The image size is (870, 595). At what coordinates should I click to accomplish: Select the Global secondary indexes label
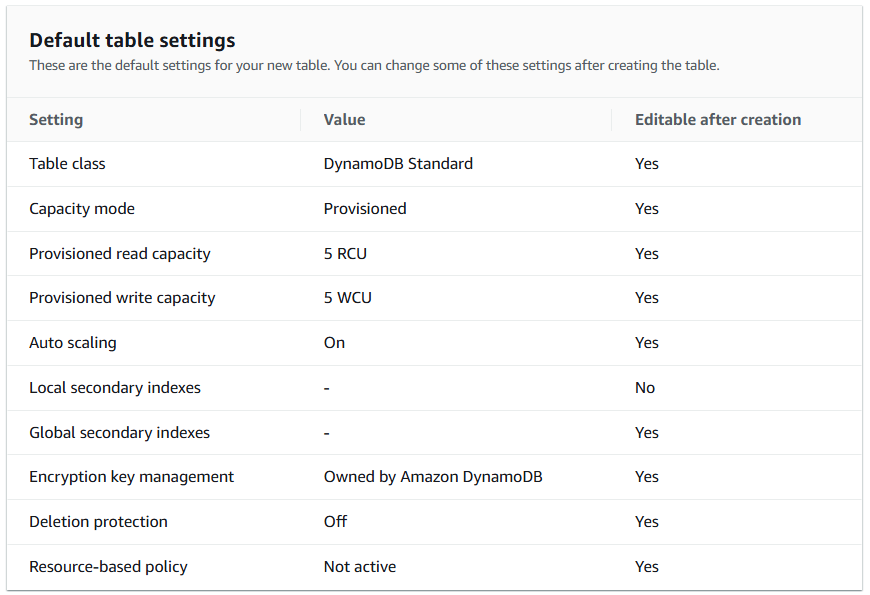click(120, 433)
